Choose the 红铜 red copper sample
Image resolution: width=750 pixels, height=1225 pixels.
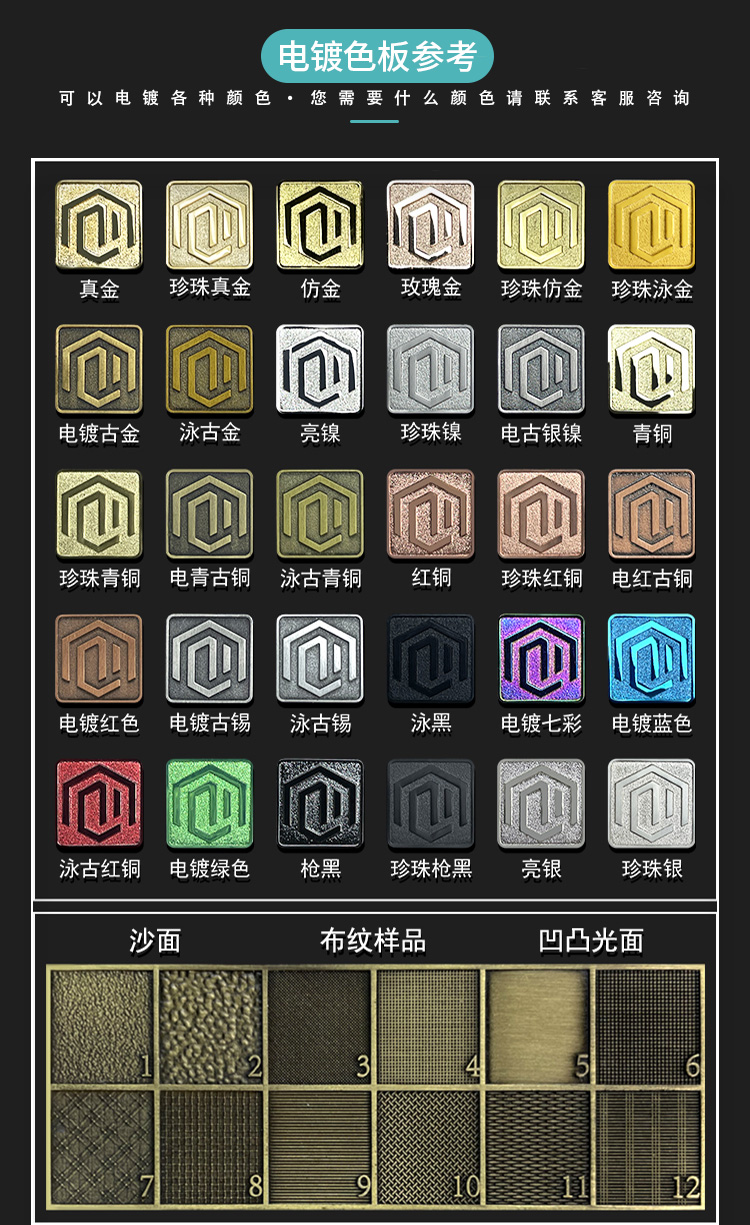coord(431,514)
